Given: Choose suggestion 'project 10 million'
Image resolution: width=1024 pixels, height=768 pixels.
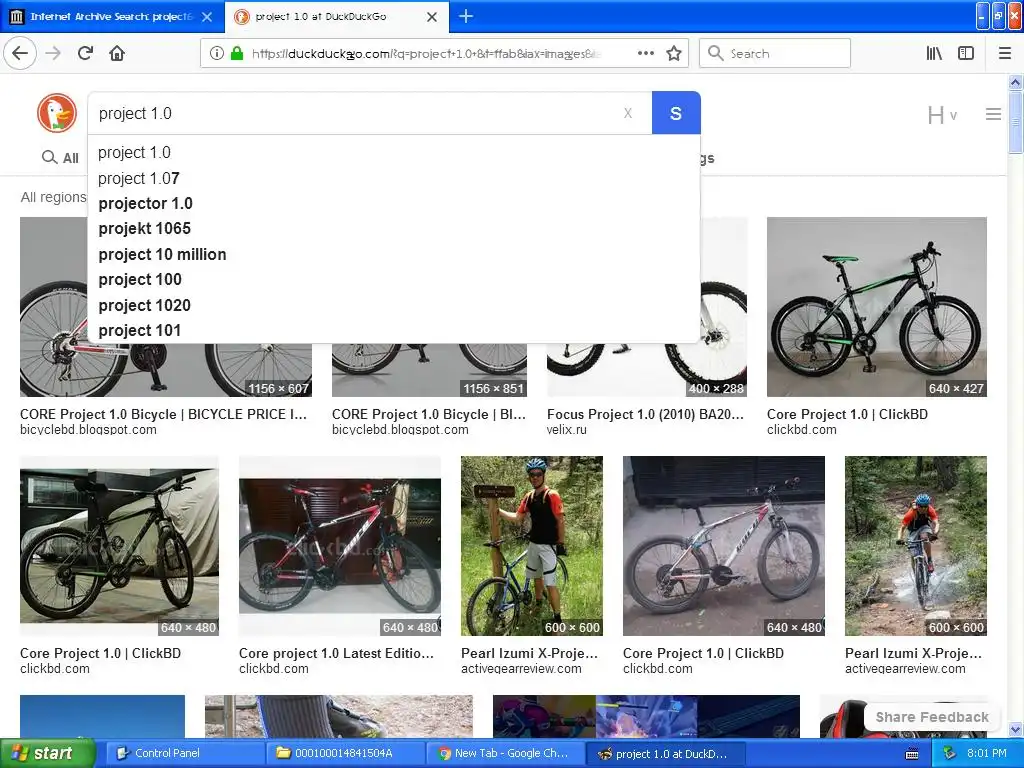Looking at the screenshot, I should [393, 254].
